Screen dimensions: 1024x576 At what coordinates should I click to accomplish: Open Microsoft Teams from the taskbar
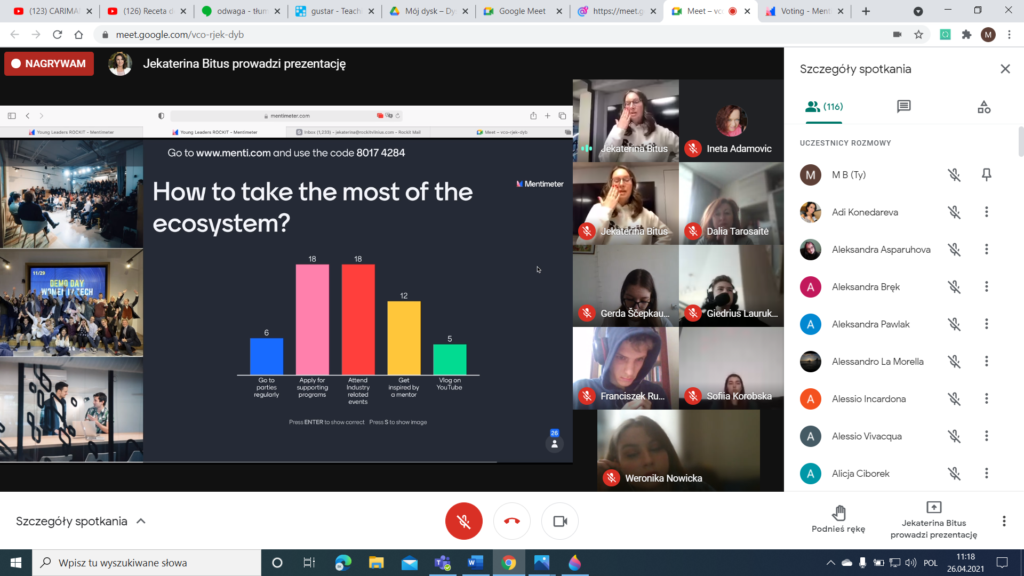point(442,562)
